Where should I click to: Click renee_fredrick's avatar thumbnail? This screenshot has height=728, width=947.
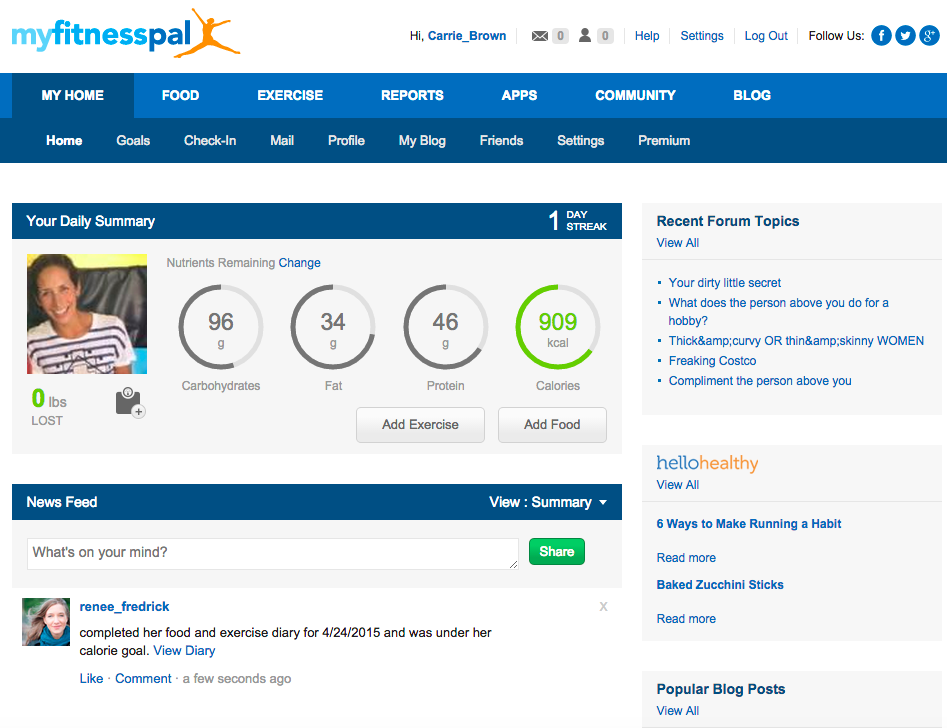(46, 622)
